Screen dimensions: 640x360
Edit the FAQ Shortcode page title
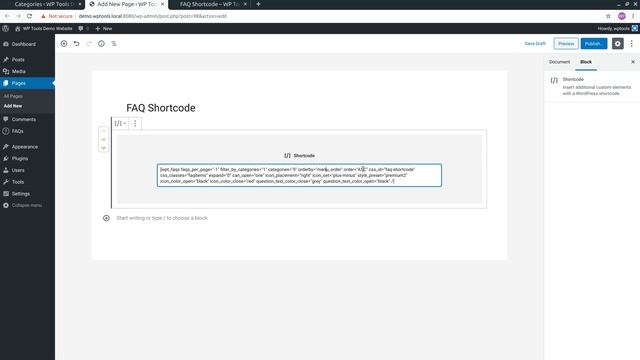tap(161, 108)
